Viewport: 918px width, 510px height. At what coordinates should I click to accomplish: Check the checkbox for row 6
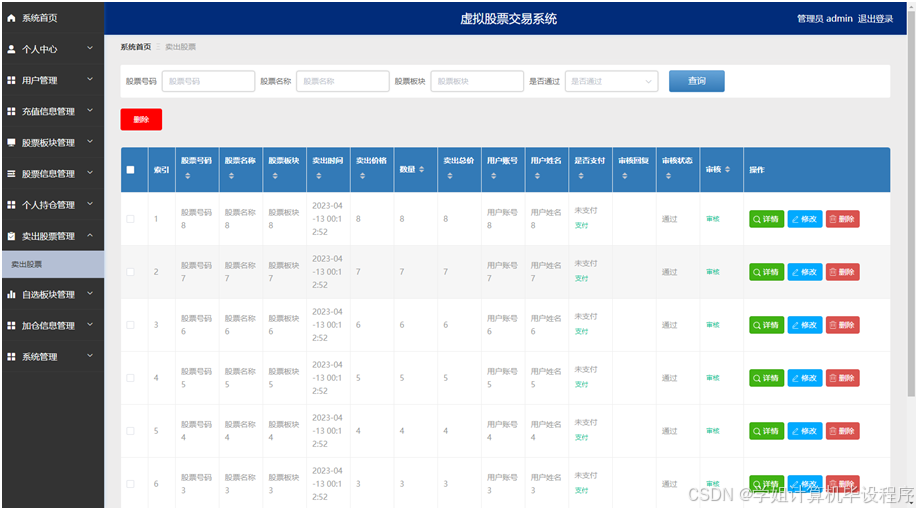[x=131, y=484]
